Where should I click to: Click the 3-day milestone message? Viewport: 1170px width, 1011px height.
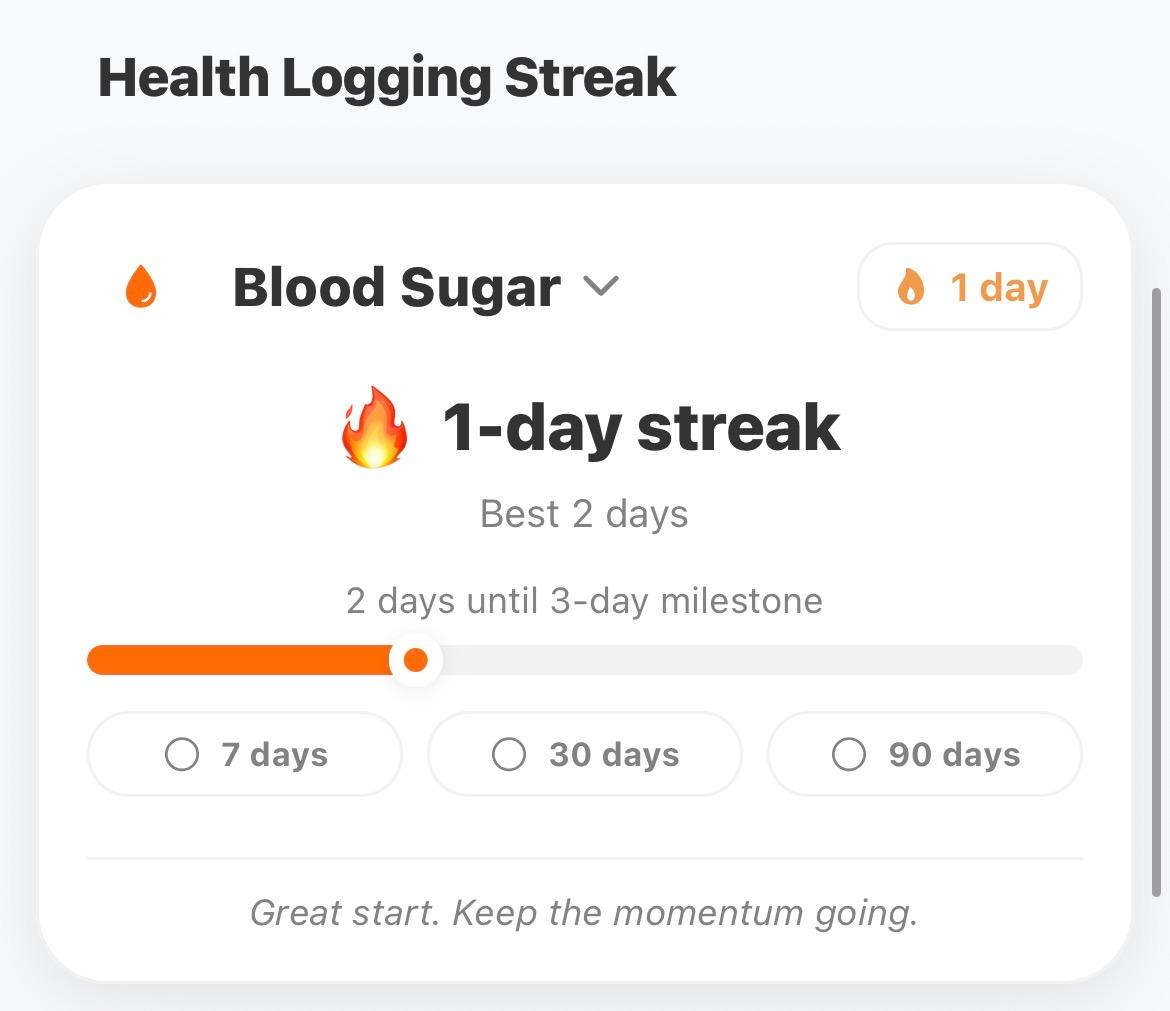point(584,600)
